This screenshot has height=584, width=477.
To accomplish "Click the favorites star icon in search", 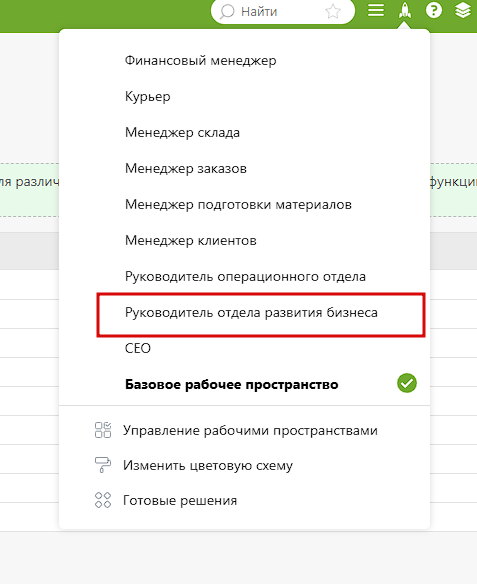I will click(333, 12).
